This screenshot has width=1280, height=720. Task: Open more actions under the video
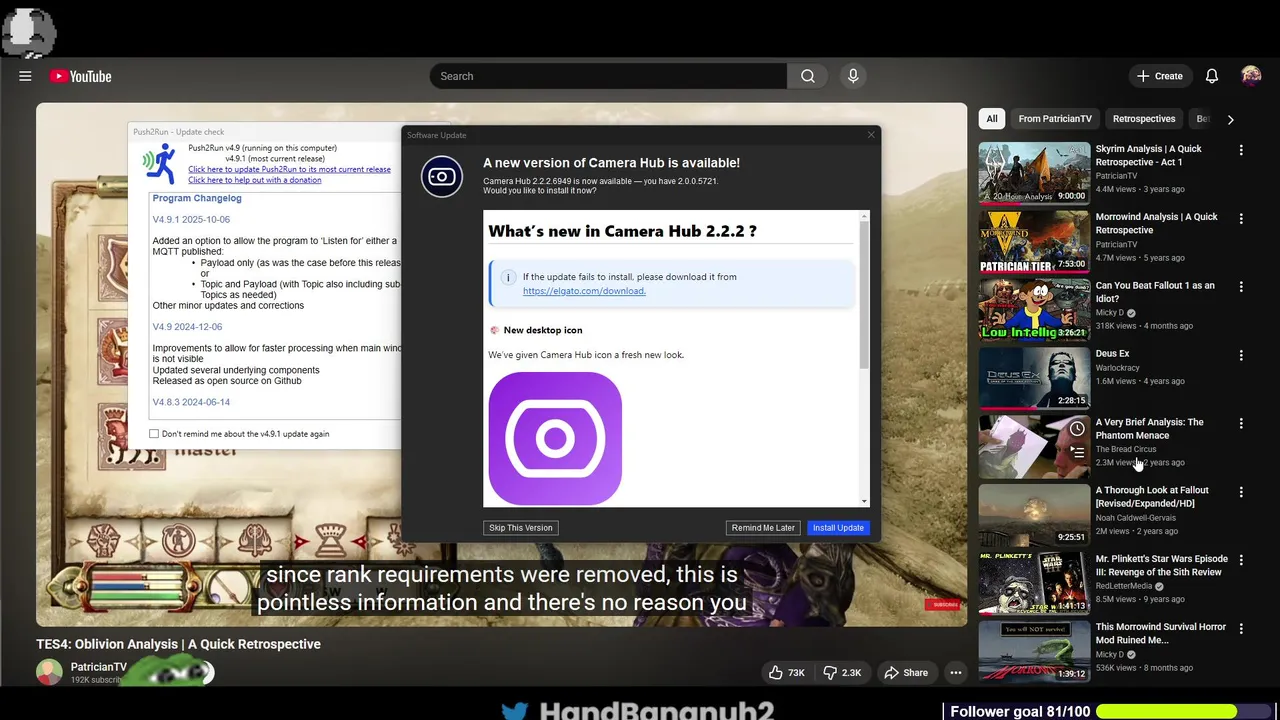click(x=956, y=673)
